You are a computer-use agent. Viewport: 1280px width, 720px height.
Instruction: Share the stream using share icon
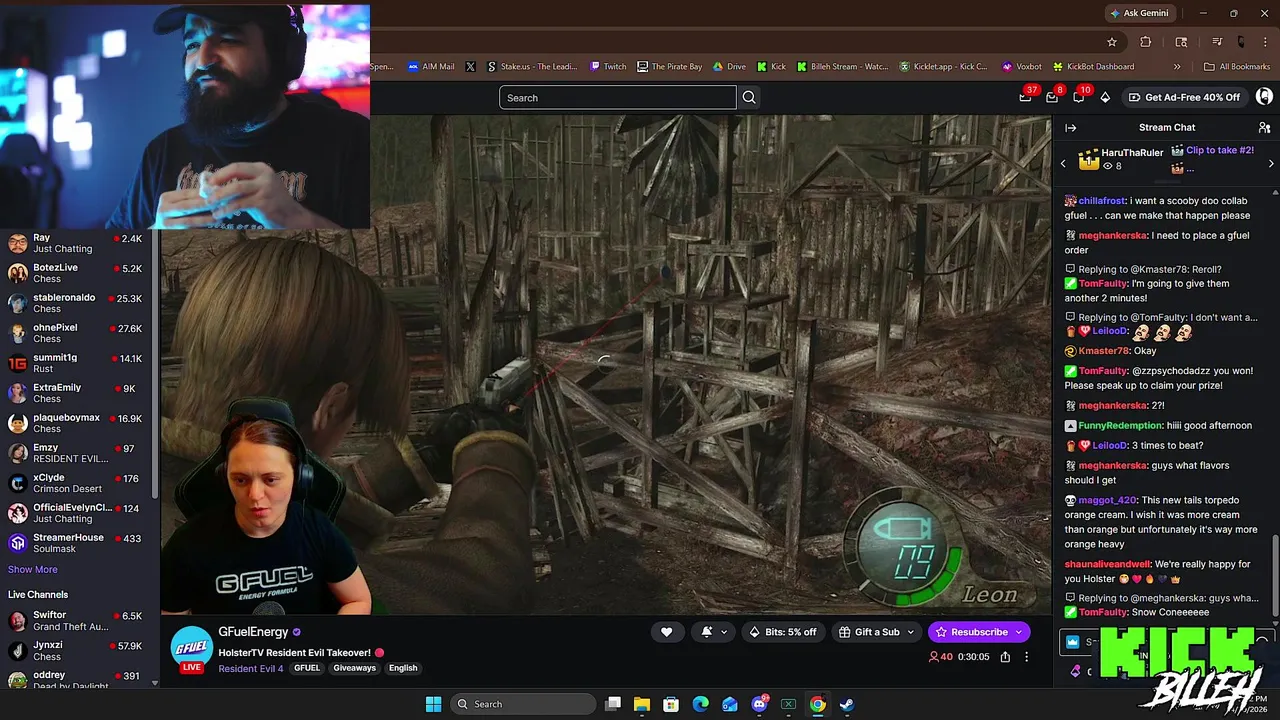click(1005, 657)
